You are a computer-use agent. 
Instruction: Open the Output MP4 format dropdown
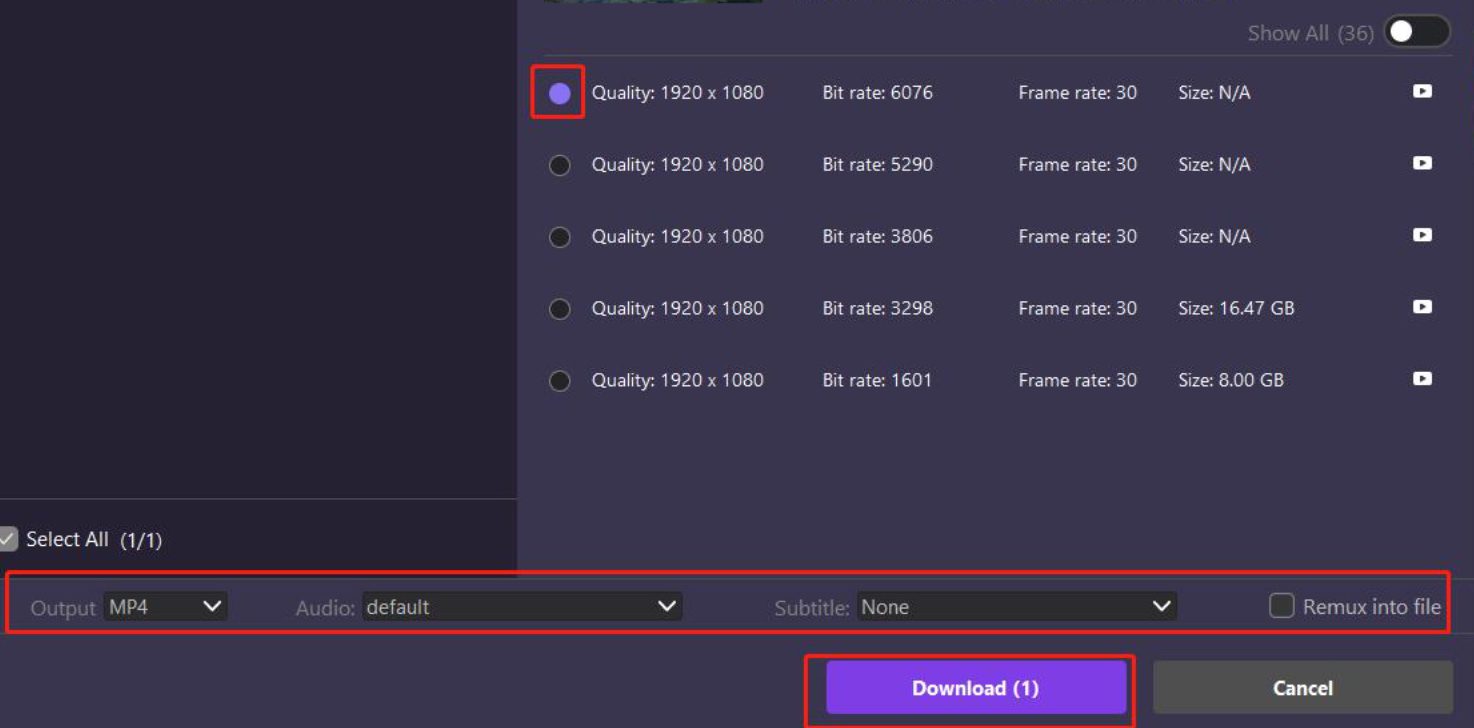pyautogui.click(x=166, y=606)
